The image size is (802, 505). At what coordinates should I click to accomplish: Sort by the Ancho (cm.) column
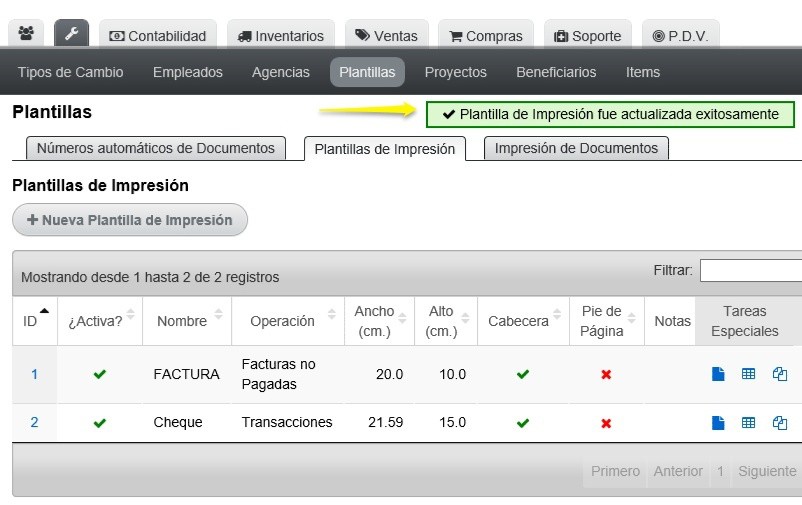pyautogui.click(x=380, y=321)
